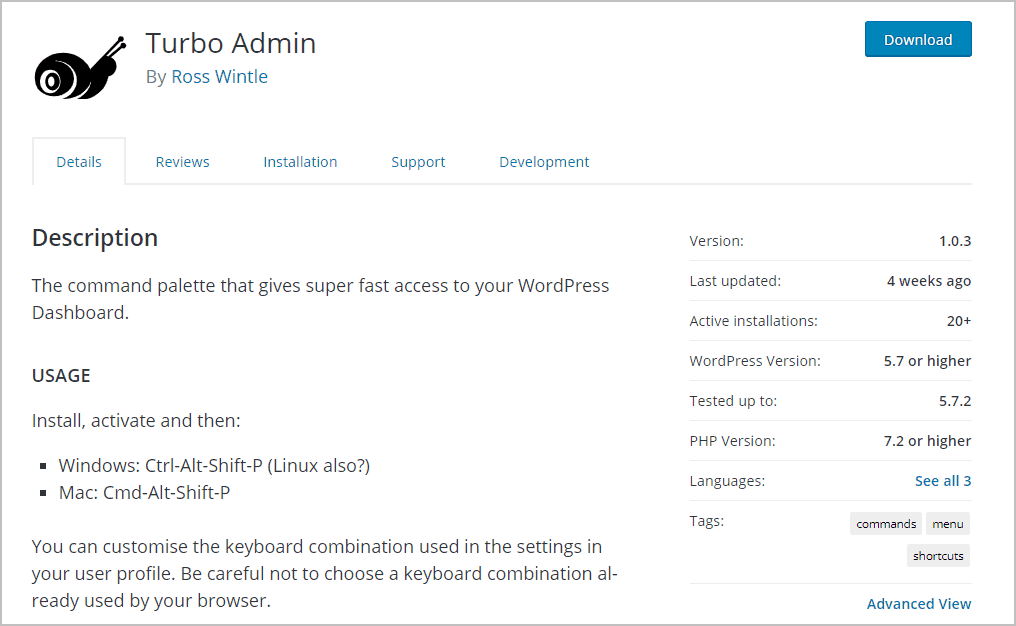Screen dimensions: 1016x626
Task: Click the active installations count
Action: pyautogui.click(x=956, y=320)
